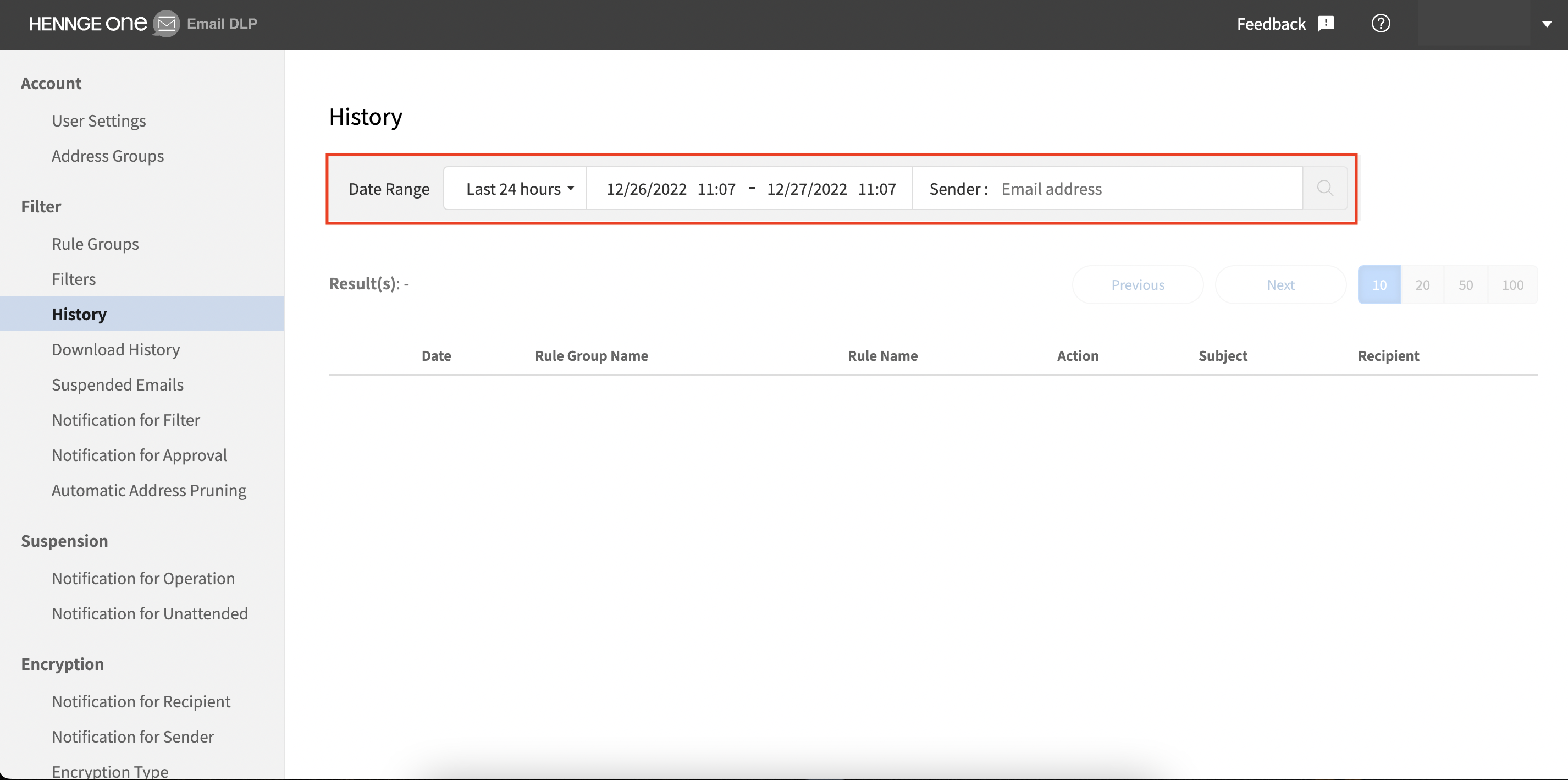Click the Action column header
The height and width of the screenshot is (780, 1568).
coord(1078,355)
